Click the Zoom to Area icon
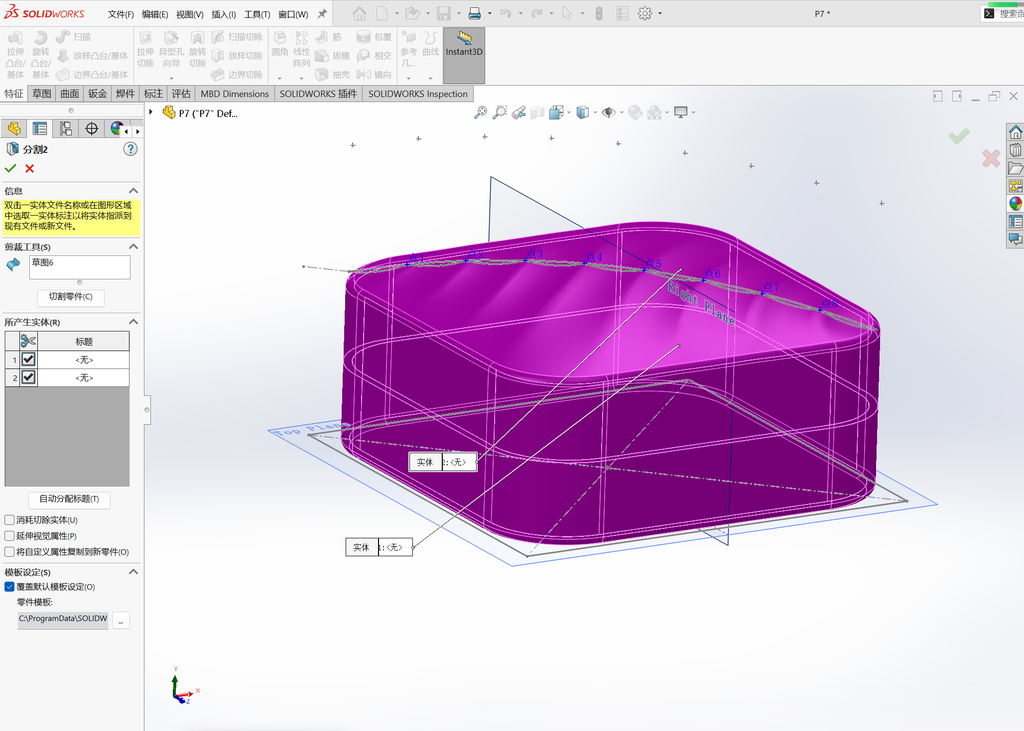Viewport: 1024px width, 731px height. point(500,112)
